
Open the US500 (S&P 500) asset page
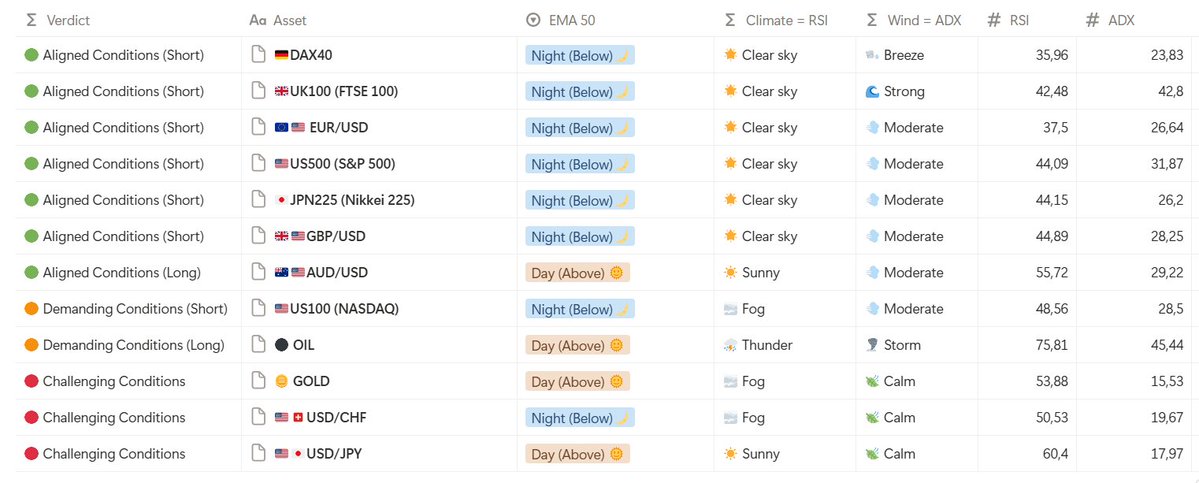point(343,164)
